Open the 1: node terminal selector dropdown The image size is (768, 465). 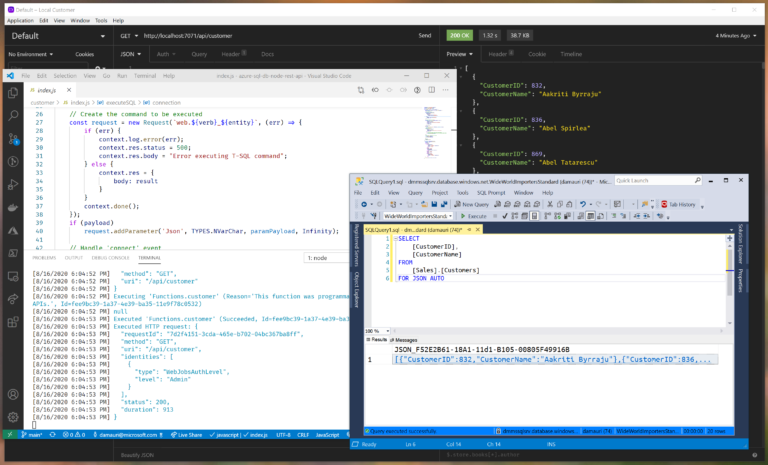tap(326, 258)
